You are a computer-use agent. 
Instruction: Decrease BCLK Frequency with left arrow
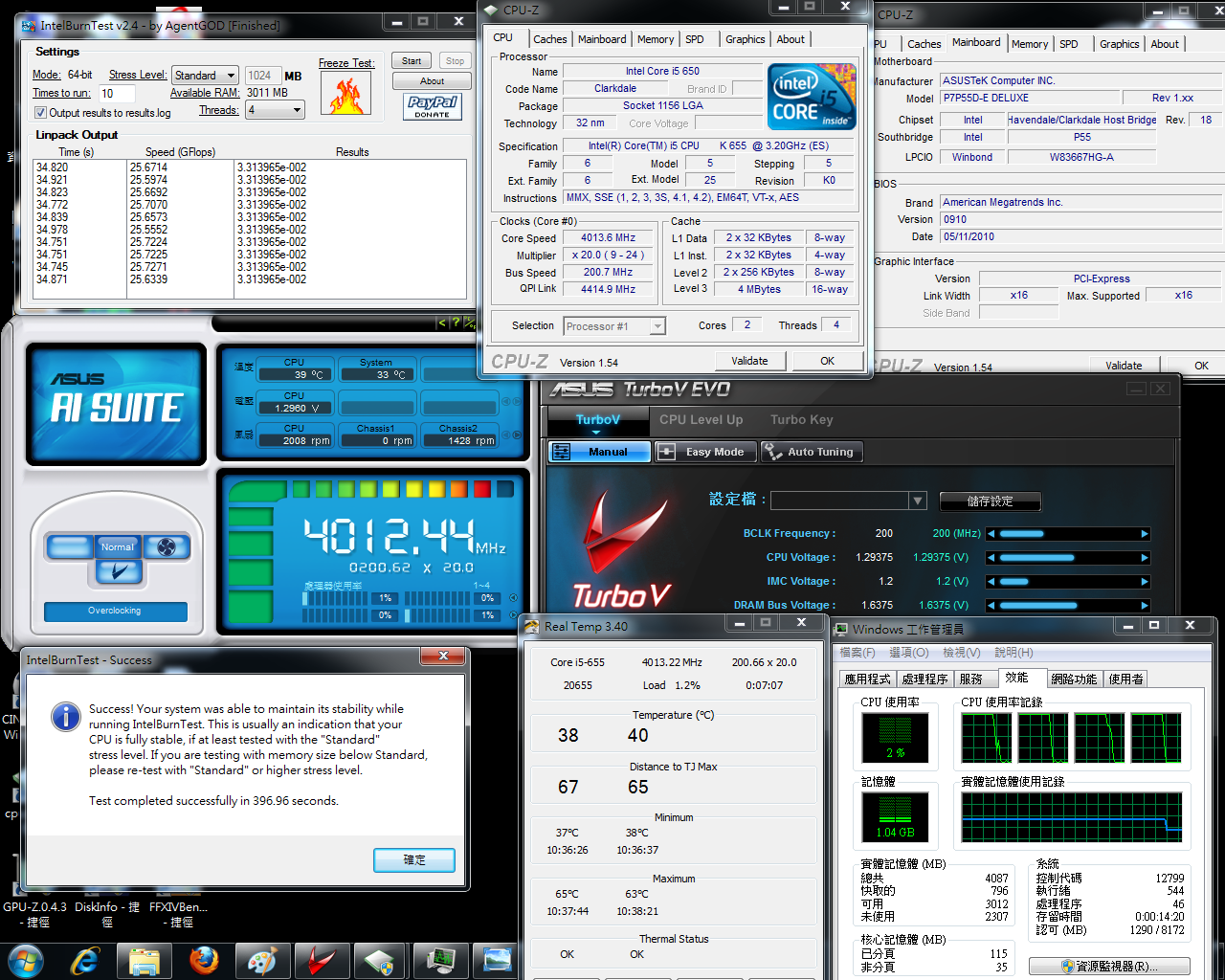coord(991,534)
